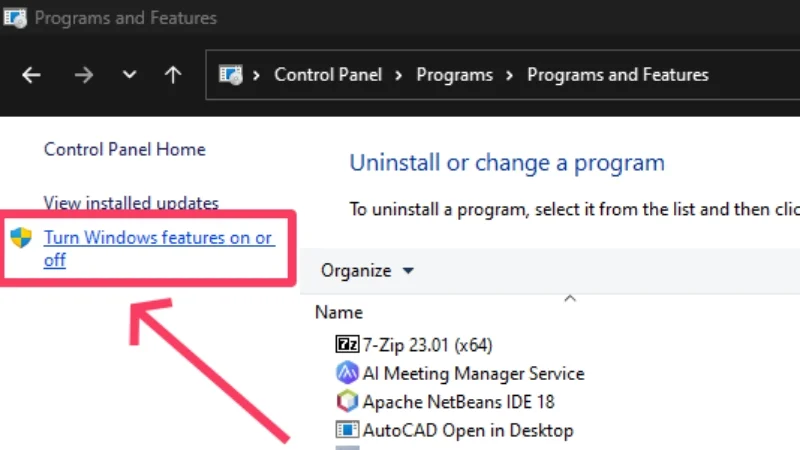Go to Control Panel Home
The height and width of the screenshot is (450, 800).
pyautogui.click(x=124, y=149)
